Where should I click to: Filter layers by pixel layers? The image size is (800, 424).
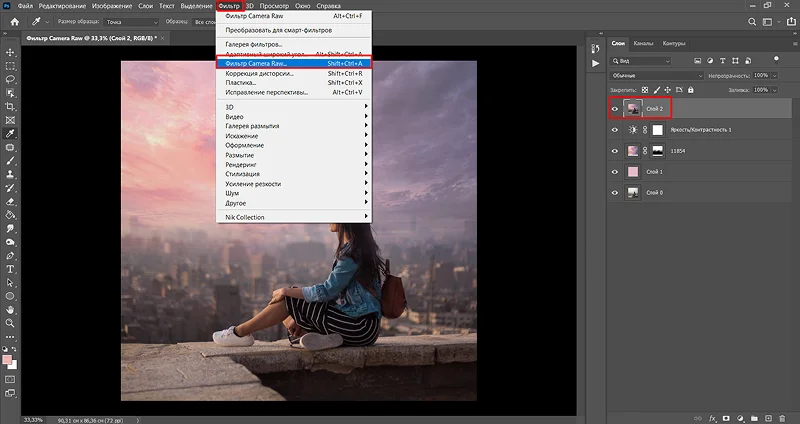[697, 61]
